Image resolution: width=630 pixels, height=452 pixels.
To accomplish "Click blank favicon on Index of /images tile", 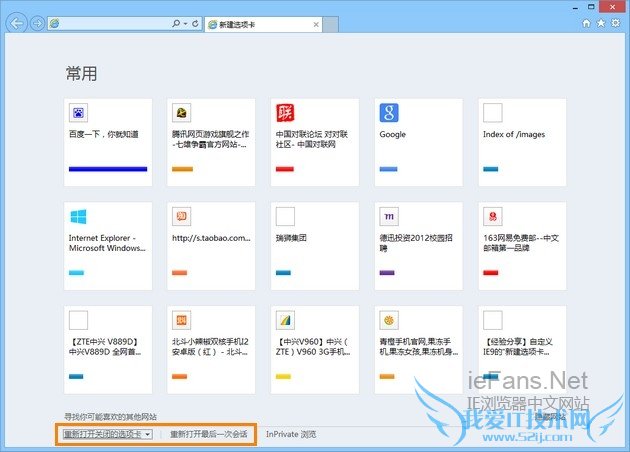I will click(x=493, y=113).
